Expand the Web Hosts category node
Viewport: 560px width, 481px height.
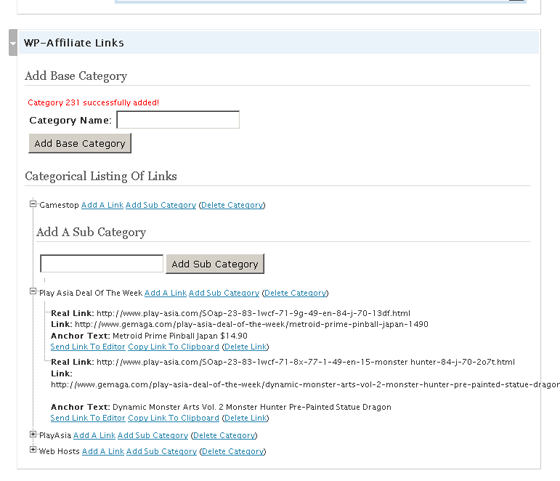point(33,450)
